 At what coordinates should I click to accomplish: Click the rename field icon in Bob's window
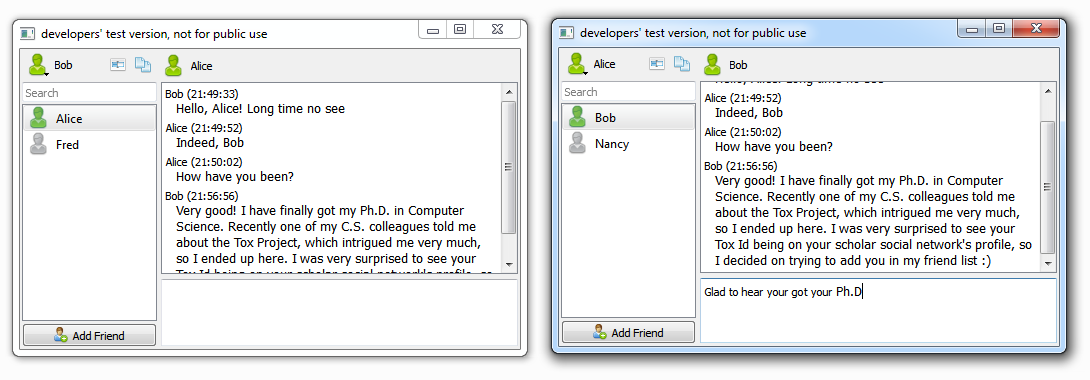pos(117,65)
